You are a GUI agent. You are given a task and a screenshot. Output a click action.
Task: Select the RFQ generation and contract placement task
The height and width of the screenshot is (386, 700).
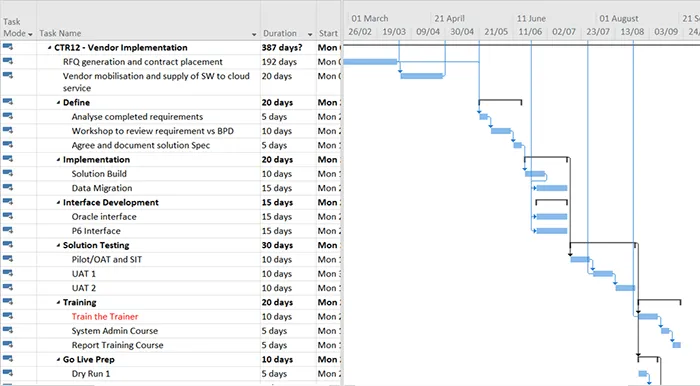click(x=143, y=62)
